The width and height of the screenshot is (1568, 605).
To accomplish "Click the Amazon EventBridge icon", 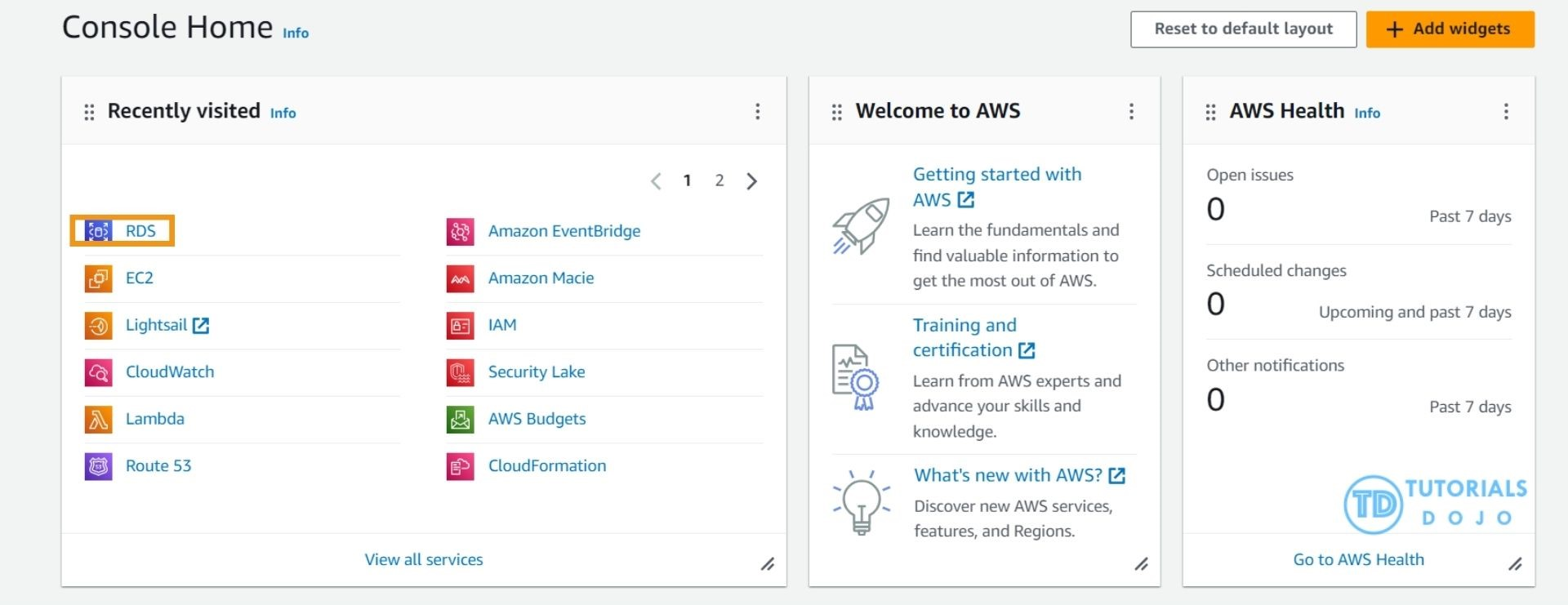I will (460, 232).
